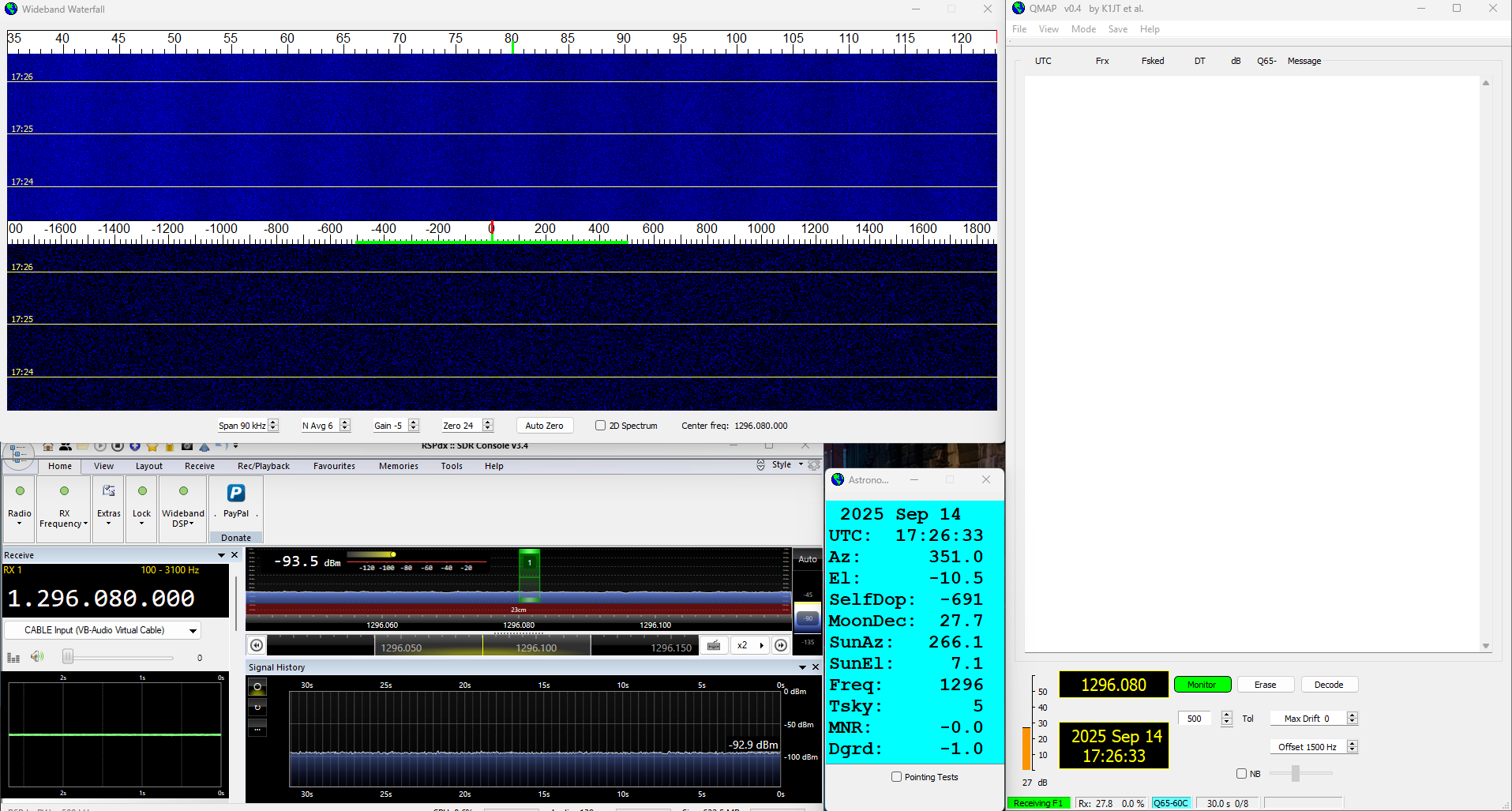This screenshot has height=811, width=1512.
Task: Enable the 2D Spectrum checkbox
Action: click(x=600, y=426)
